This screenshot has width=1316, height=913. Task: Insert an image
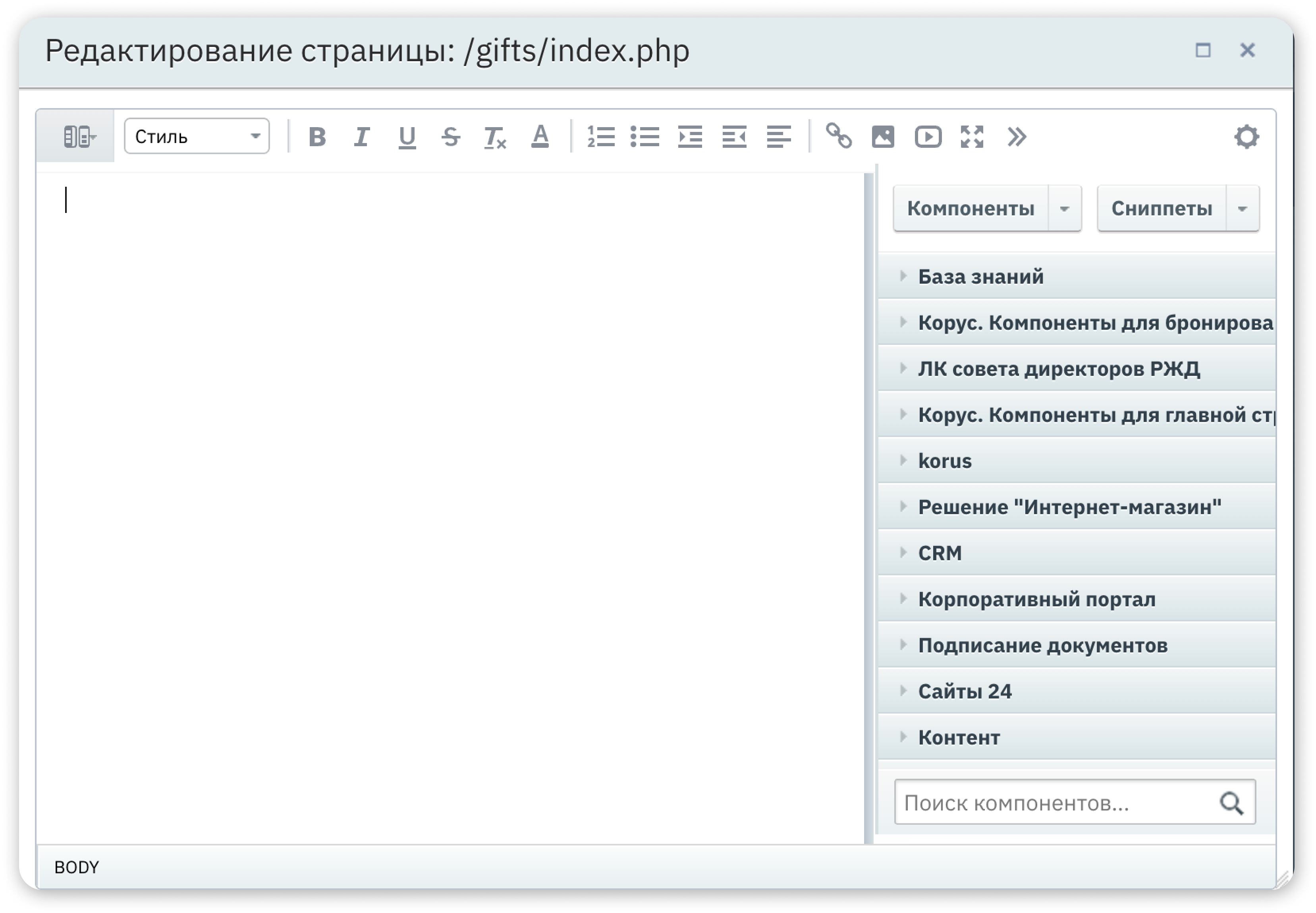(883, 137)
